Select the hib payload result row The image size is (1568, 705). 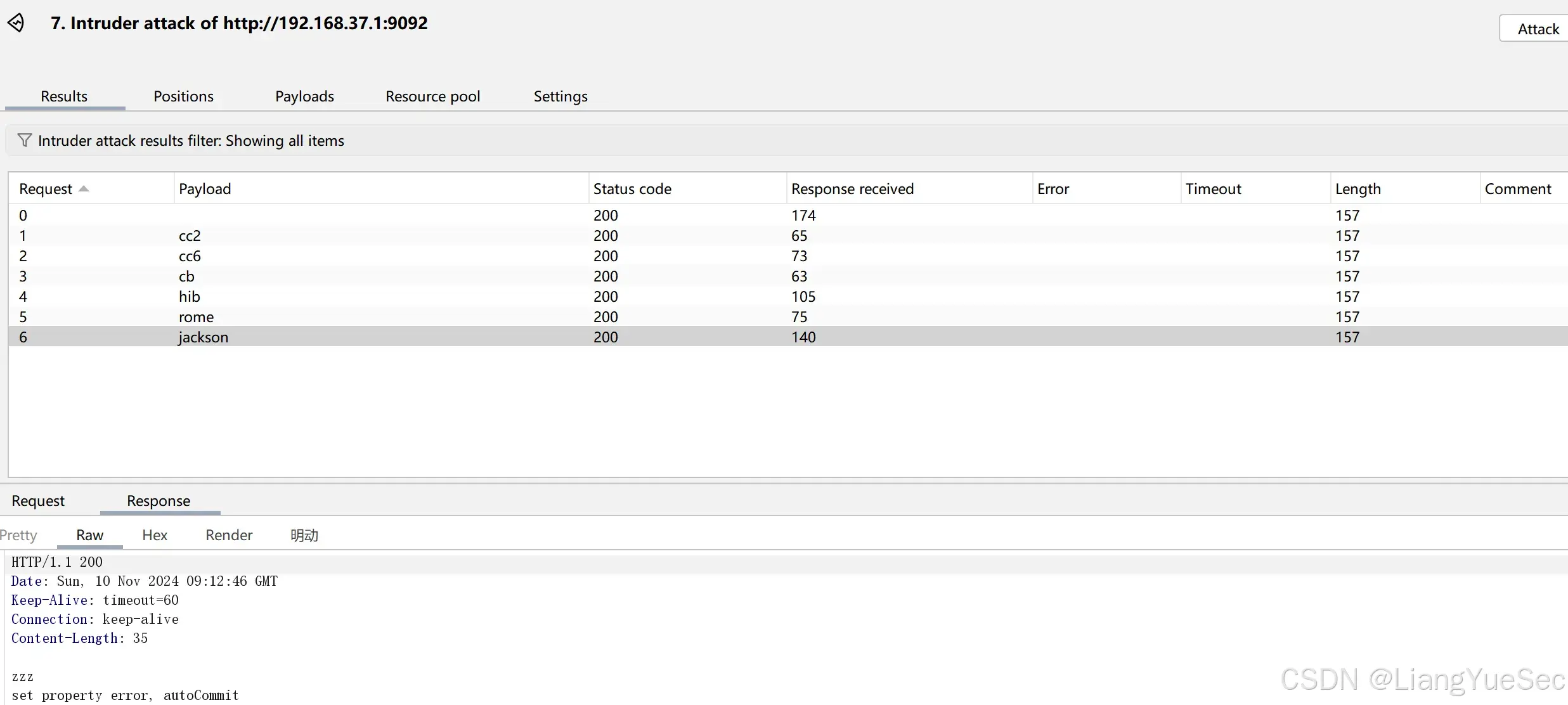pos(189,297)
